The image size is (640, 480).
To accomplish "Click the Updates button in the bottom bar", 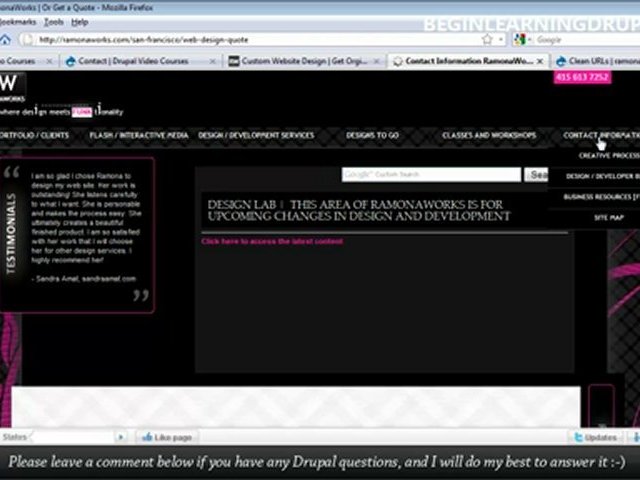I will (596, 438).
